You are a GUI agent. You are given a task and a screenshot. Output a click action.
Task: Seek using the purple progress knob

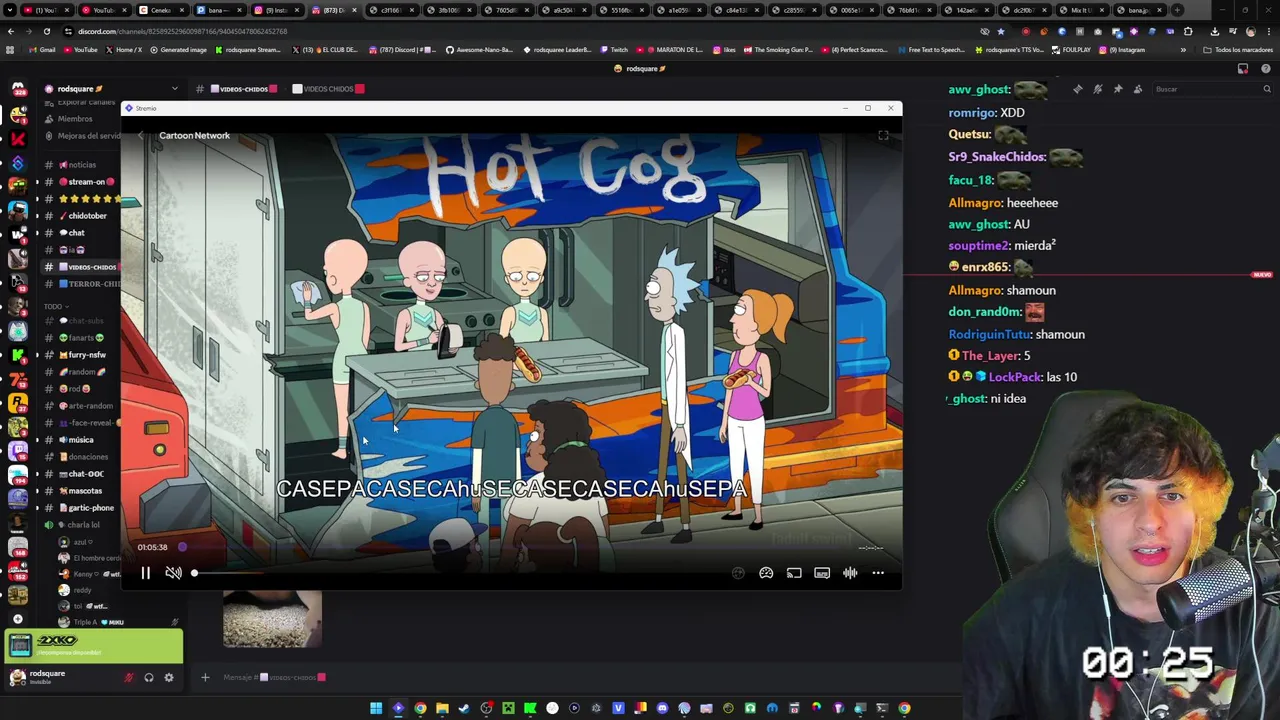(182, 547)
